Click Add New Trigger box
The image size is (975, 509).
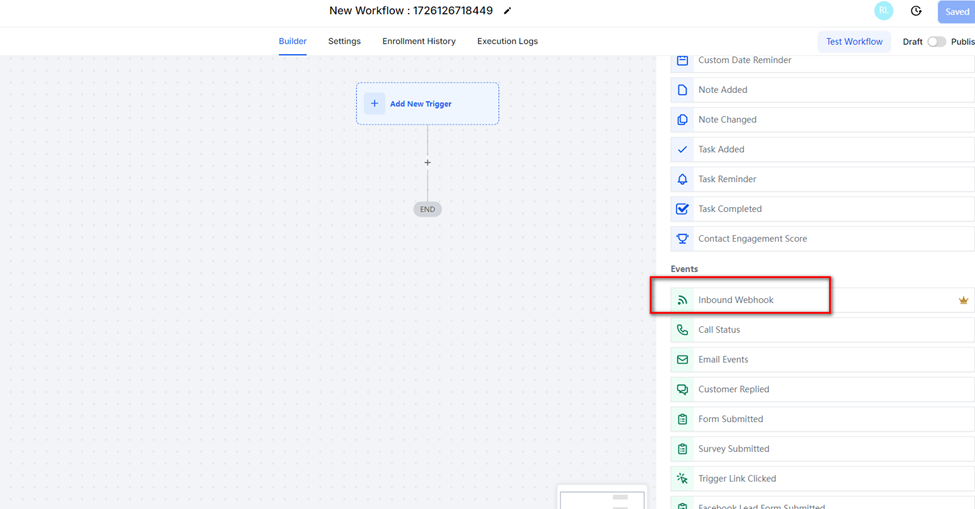pyautogui.click(x=427, y=104)
